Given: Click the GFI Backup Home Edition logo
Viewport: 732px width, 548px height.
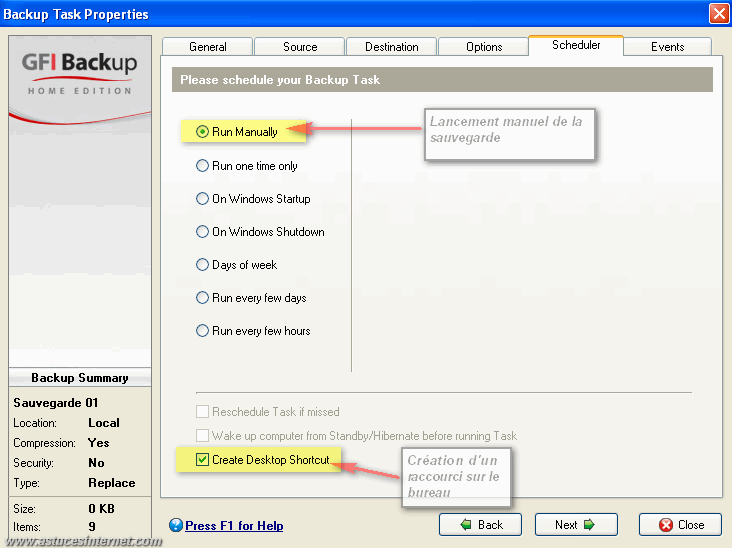Looking at the screenshot, I should click(80, 74).
